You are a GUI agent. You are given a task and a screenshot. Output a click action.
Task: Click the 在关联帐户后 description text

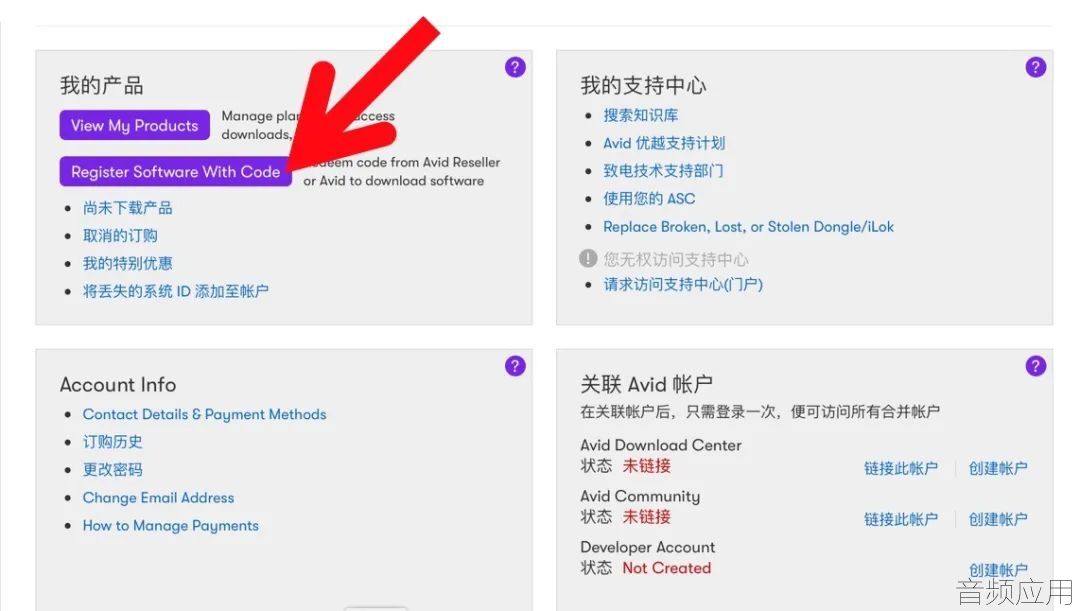(760, 412)
